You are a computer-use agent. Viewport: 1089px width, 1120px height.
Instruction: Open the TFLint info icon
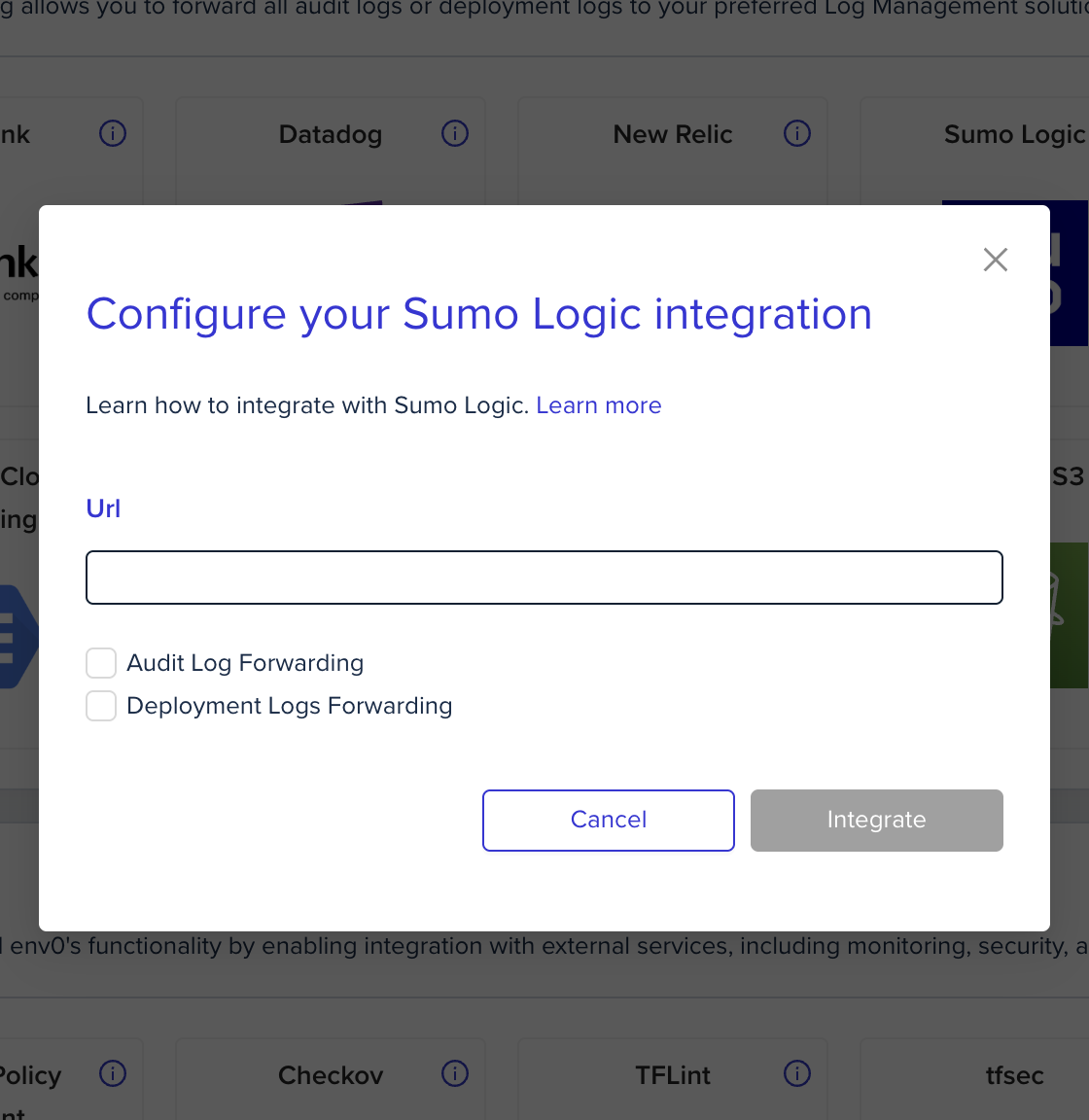[796, 1073]
